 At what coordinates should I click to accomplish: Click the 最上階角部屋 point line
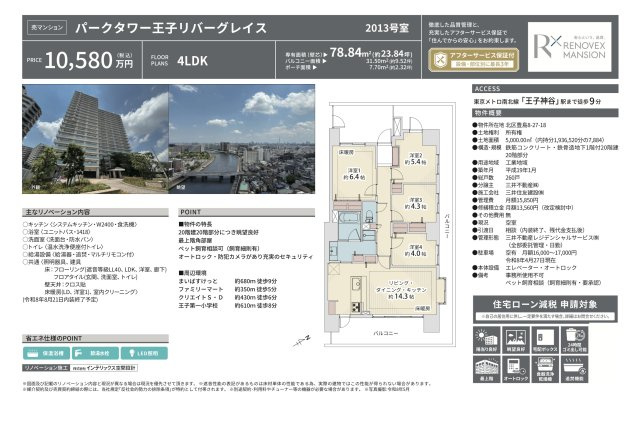tap(195, 240)
